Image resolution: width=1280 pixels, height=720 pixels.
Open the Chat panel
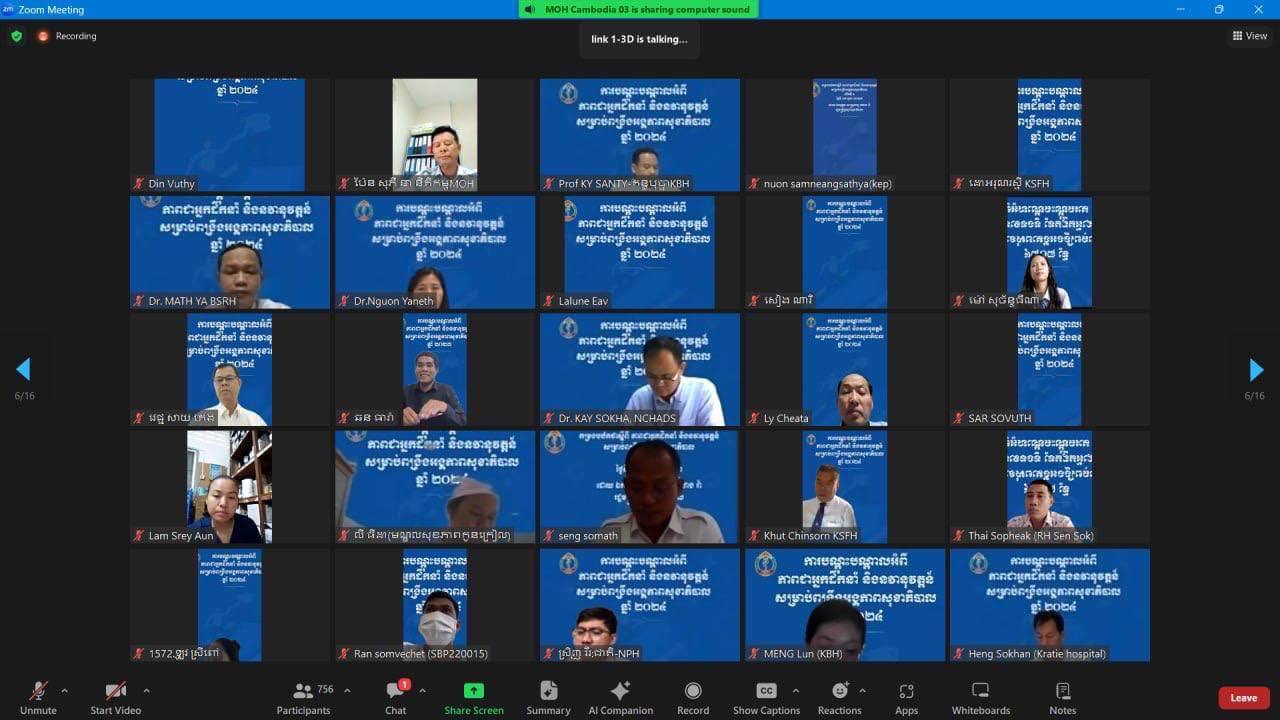point(396,697)
